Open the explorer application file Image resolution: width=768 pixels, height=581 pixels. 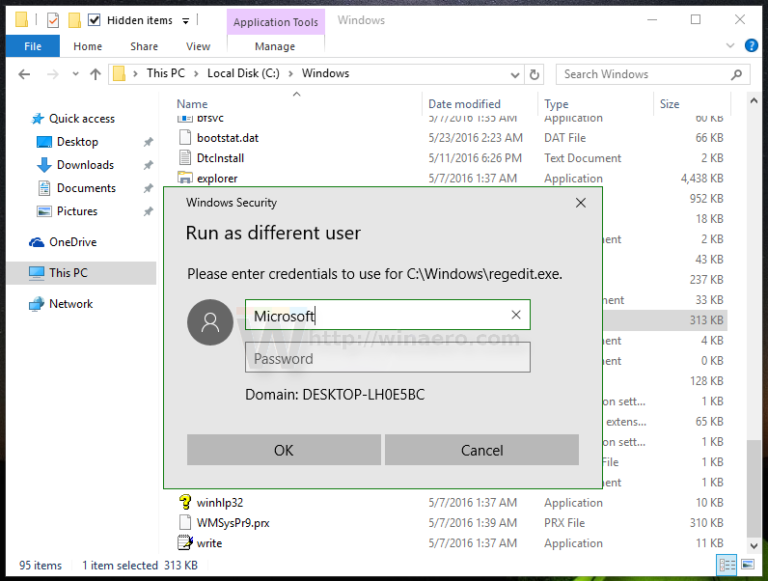pyautogui.click(x=217, y=179)
